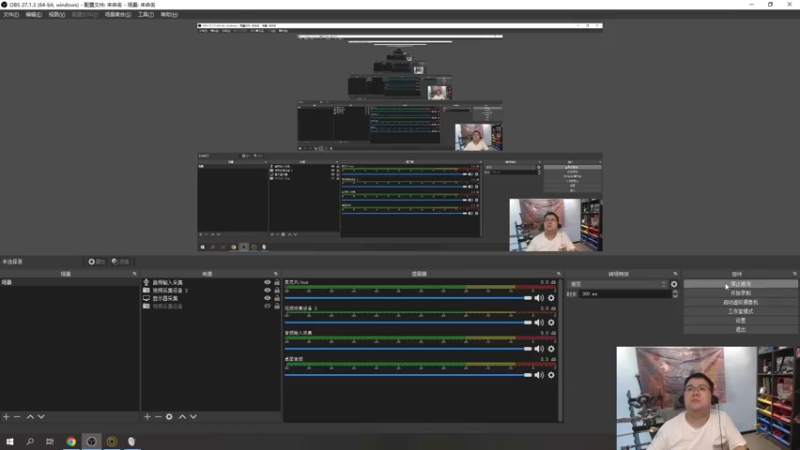800x450 pixels.
Task: Move scene up arrow in 场景 panel
Action: pos(30,417)
